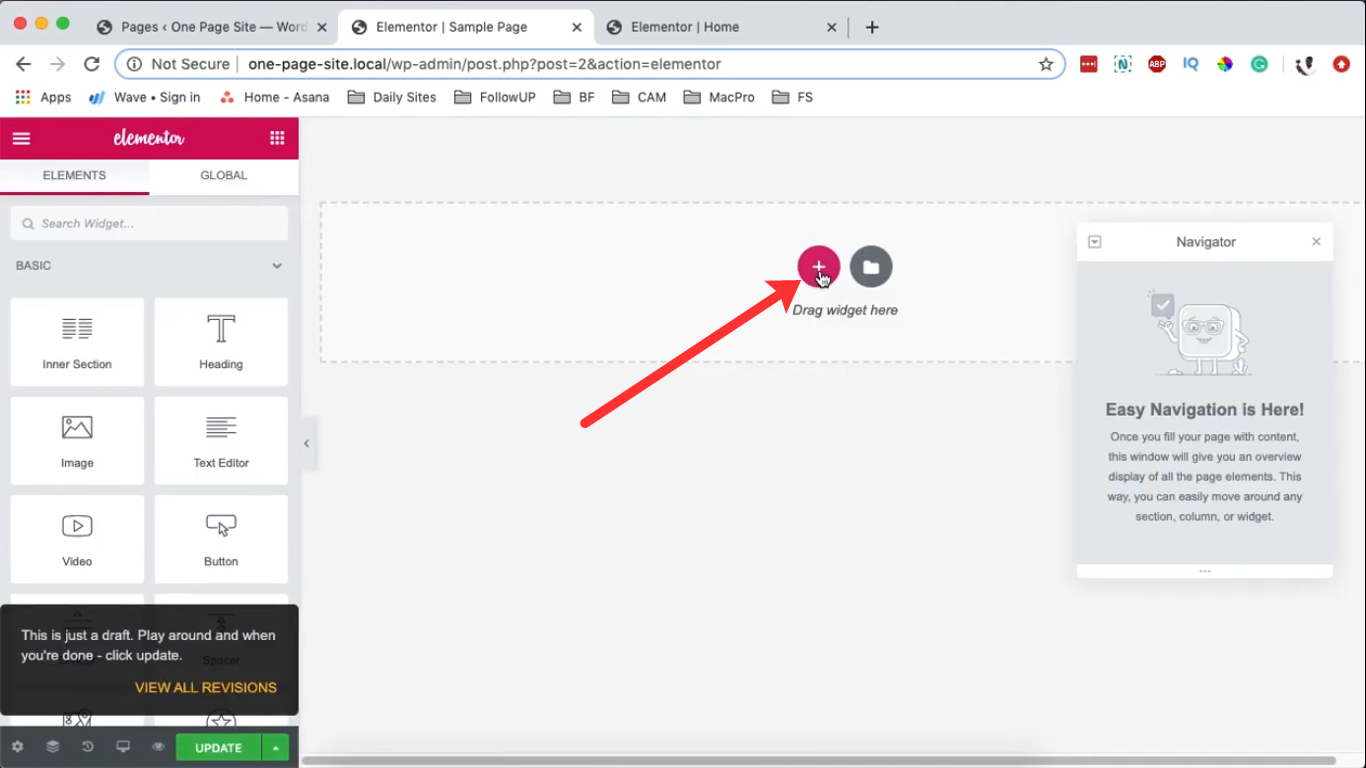This screenshot has height=768, width=1366.
Task: Open the Home - Asana bookmark
Action: point(274,97)
